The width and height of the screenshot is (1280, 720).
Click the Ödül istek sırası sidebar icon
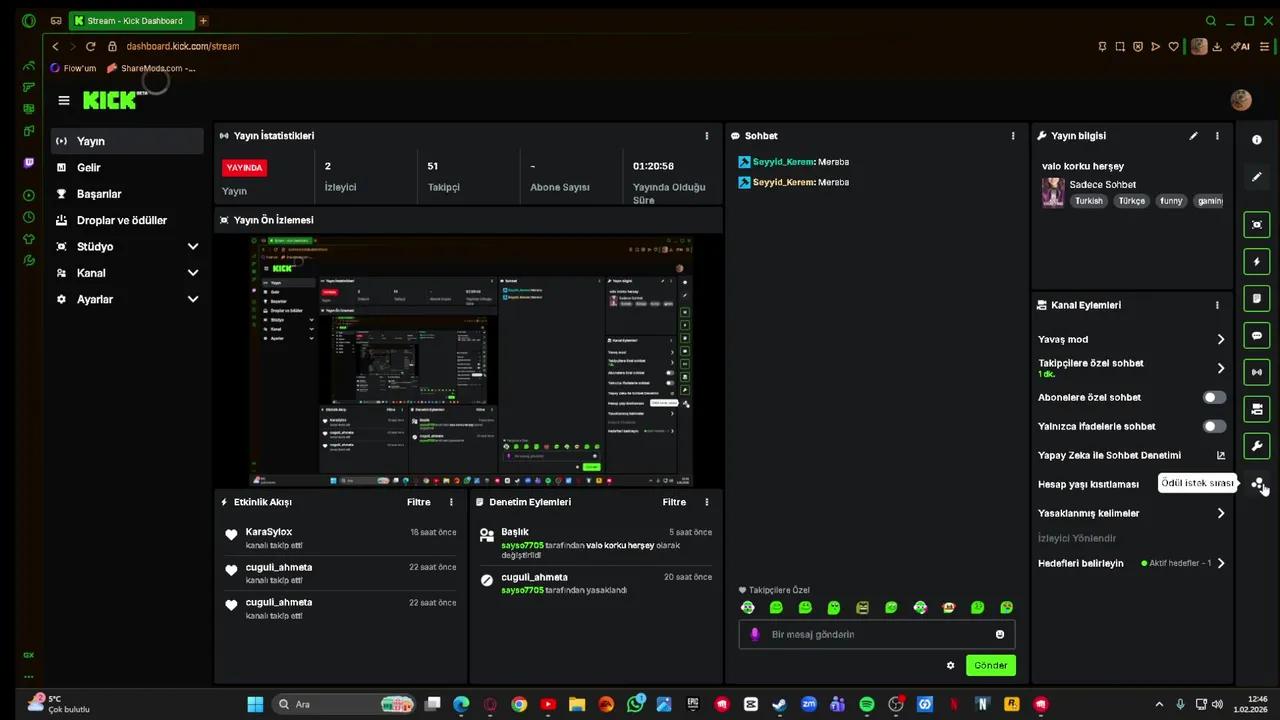1257,483
